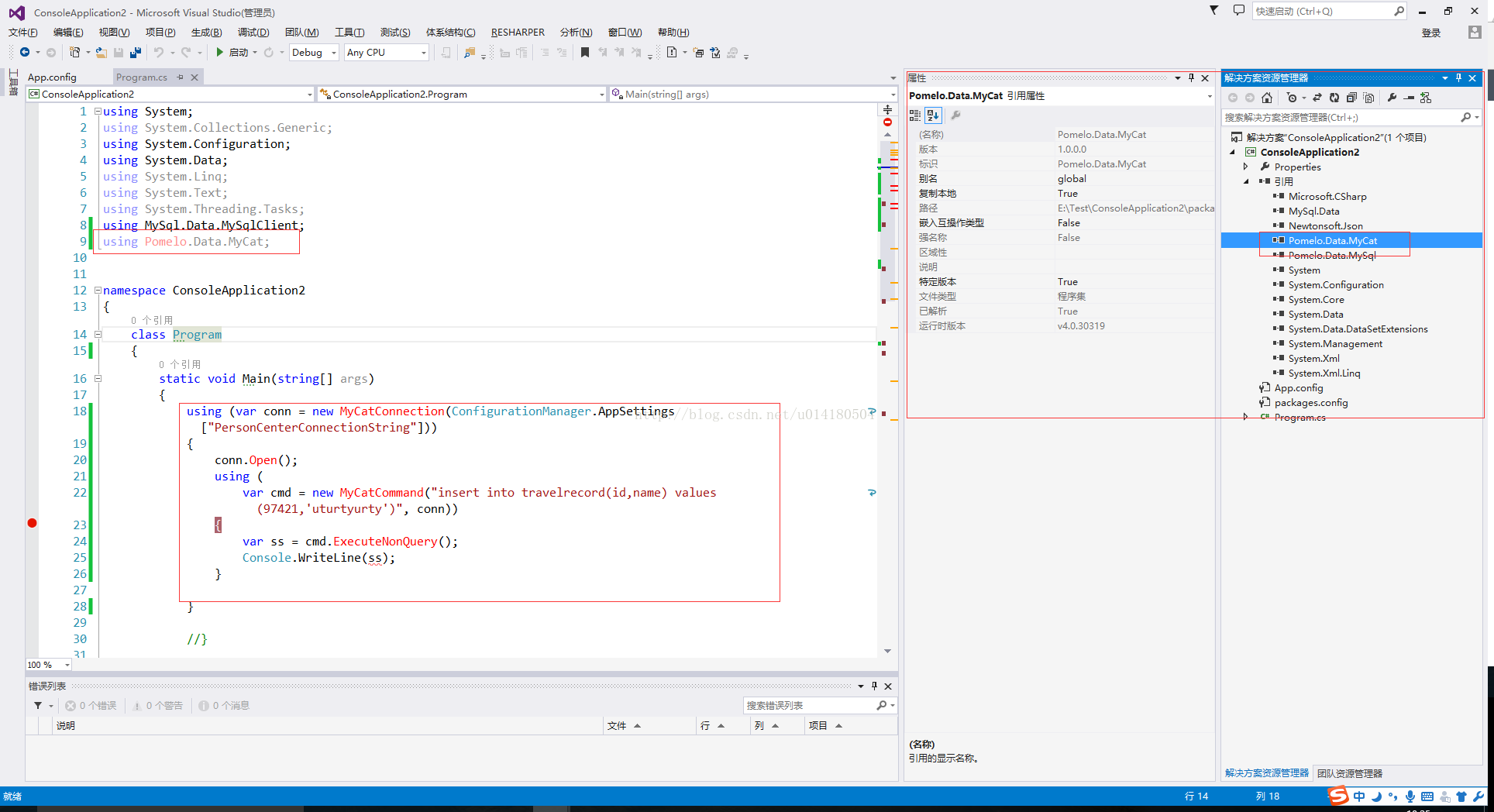This screenshot has width=1494, height=812.
Task: Sort error list by 文件 column
Action: pos(649,725)
